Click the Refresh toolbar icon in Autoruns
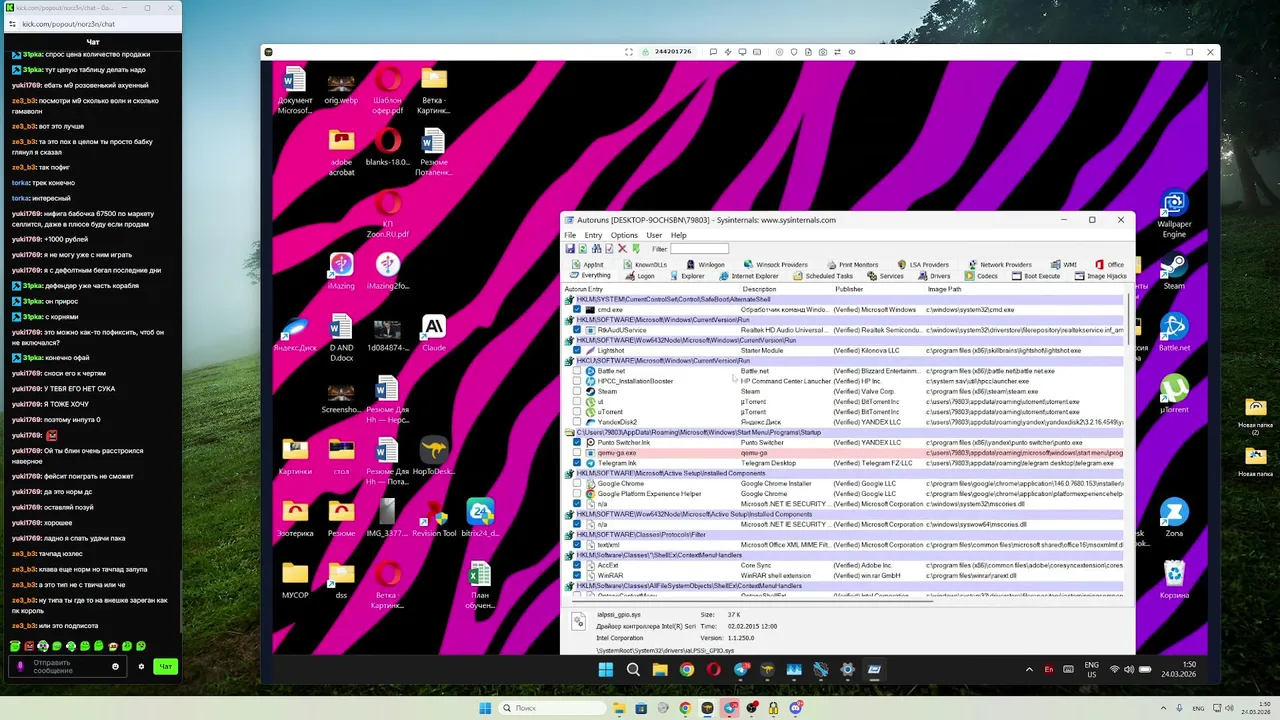This screenshot has height=720, width=1280. coord(583,249)
